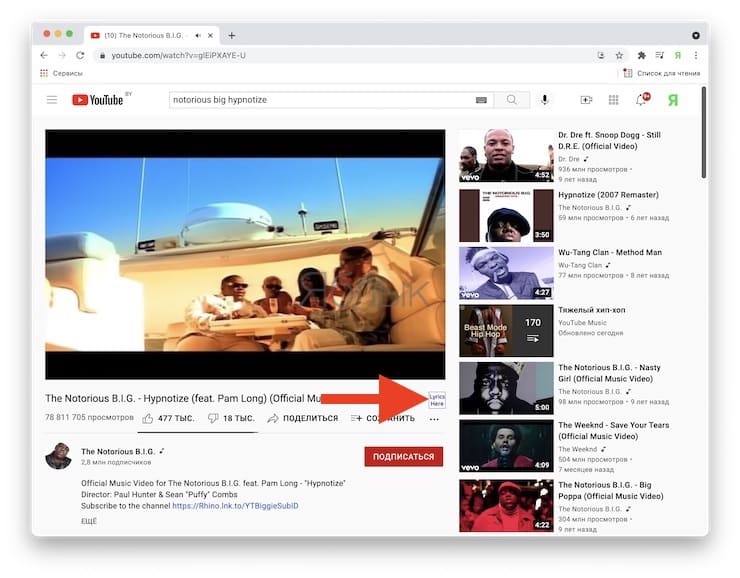The height and width of the screenshot is (578, 740).
Task: Open The Weeknd Save Your Tears thumbnail
Action: (x=506, y=446)
